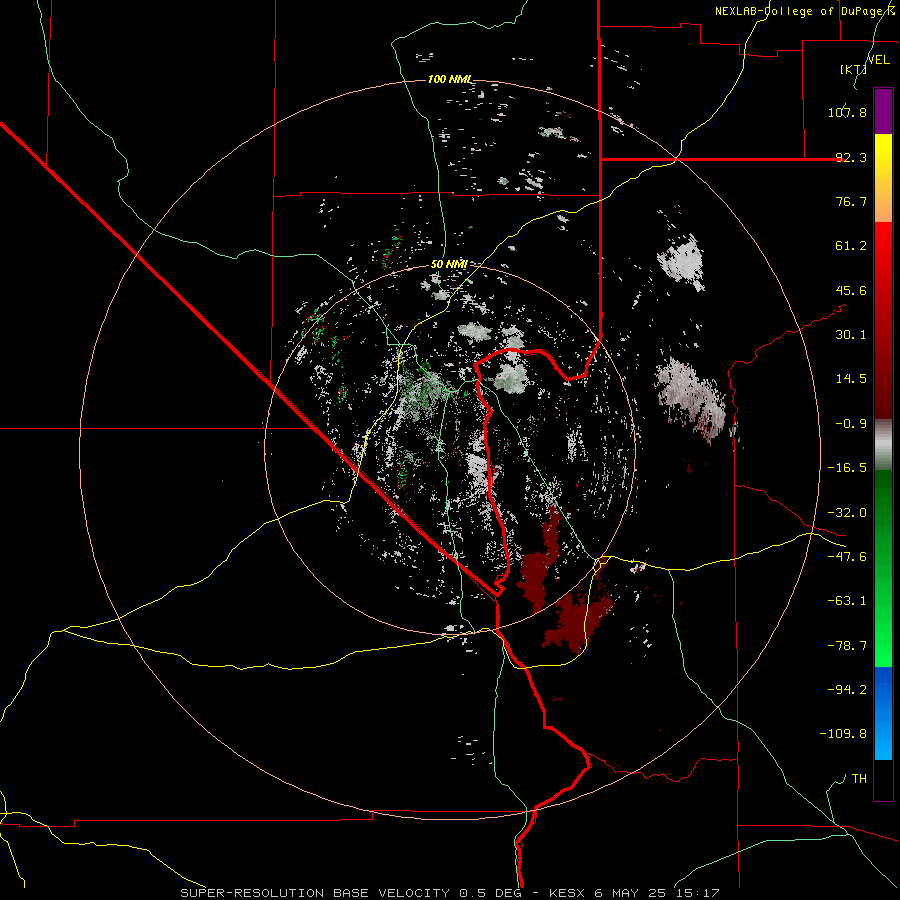The width and height of the screenshot is (900, 900).
Task: Click the "50 NMI" range ring label
Action: [x=449, y=265]
